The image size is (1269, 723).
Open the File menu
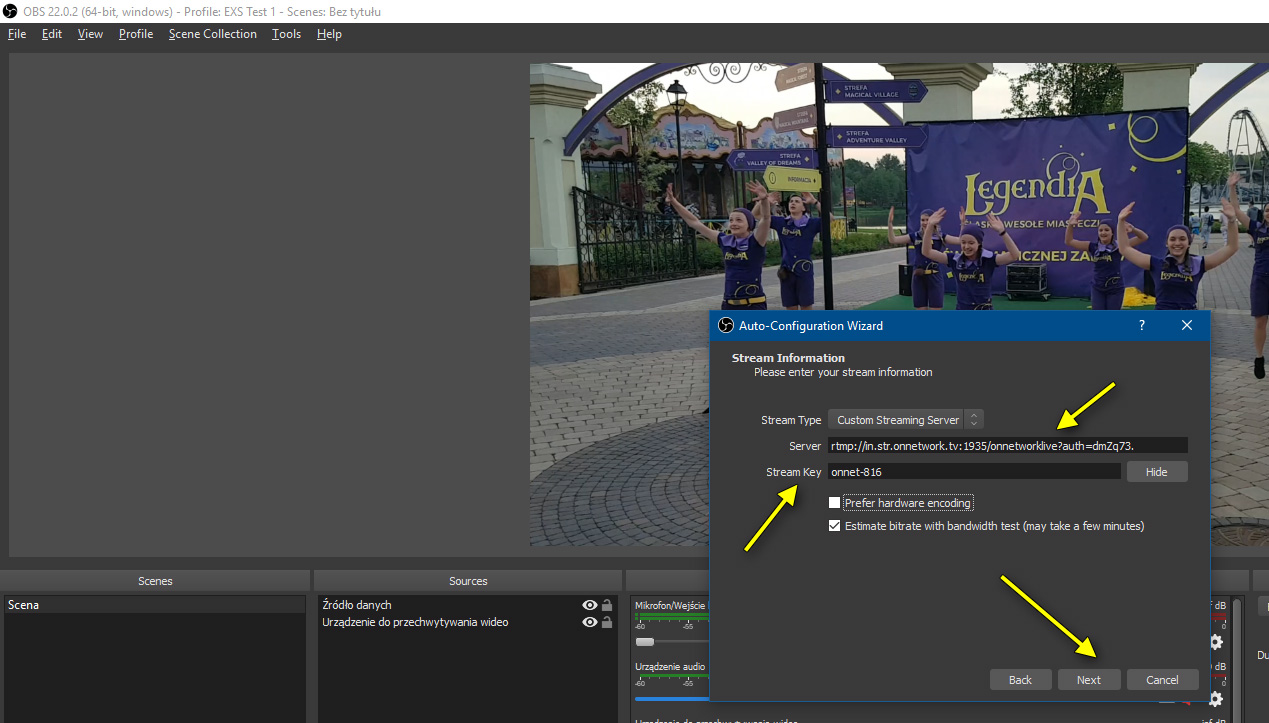[x=17, y=34]
